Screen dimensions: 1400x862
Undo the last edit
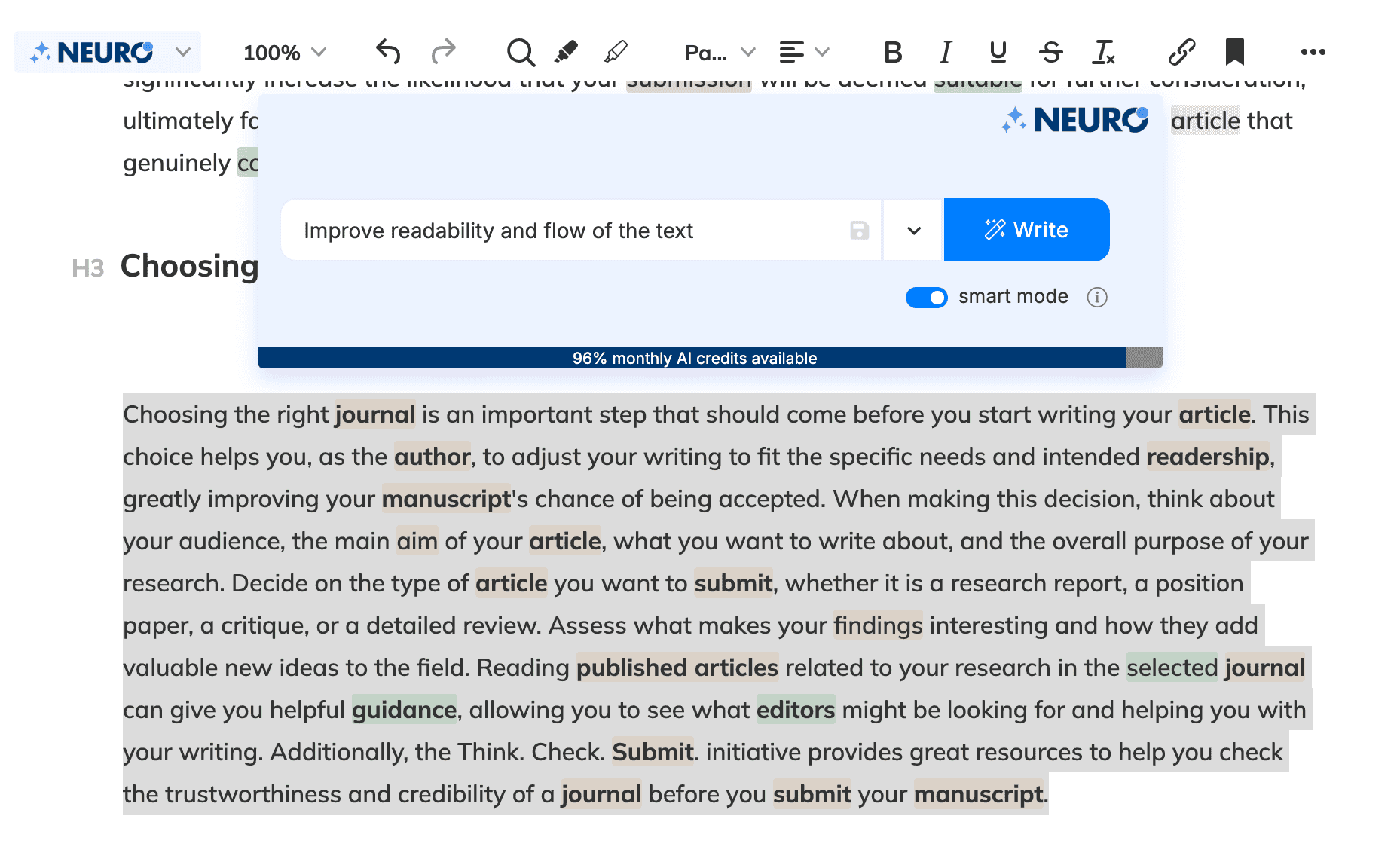[388, 52]
